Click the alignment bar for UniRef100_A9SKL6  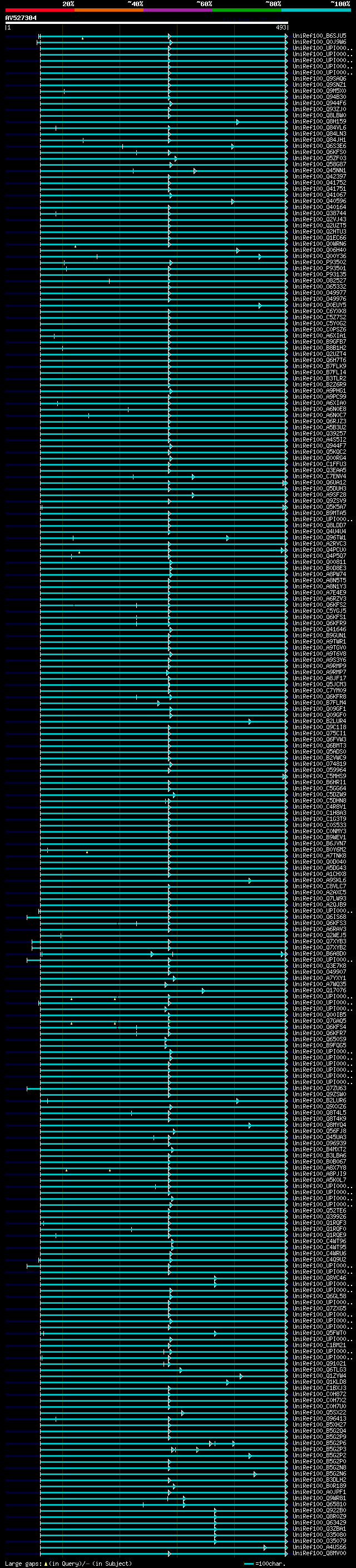pyautogui.click(x=164, y=881)
